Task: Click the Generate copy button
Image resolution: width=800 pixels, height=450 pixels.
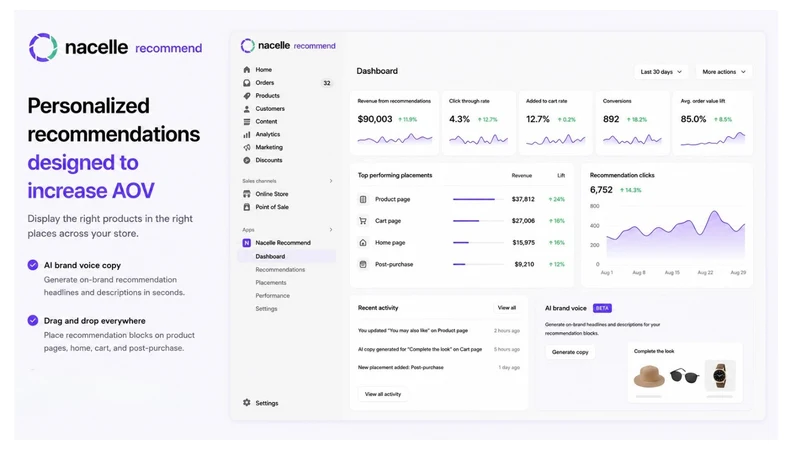Action: point(570,352)
